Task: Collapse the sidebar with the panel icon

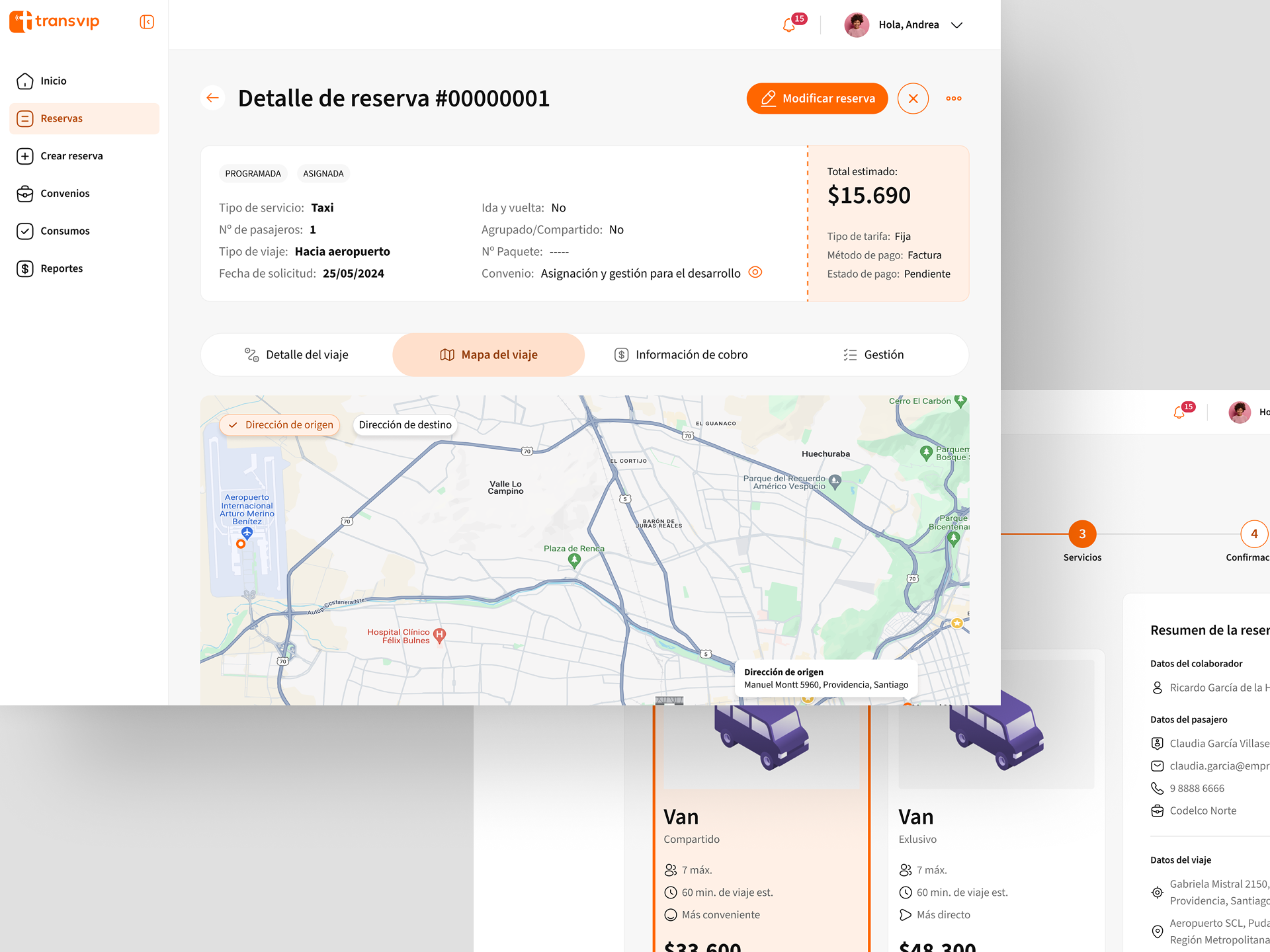Action: tap(147, 22)
